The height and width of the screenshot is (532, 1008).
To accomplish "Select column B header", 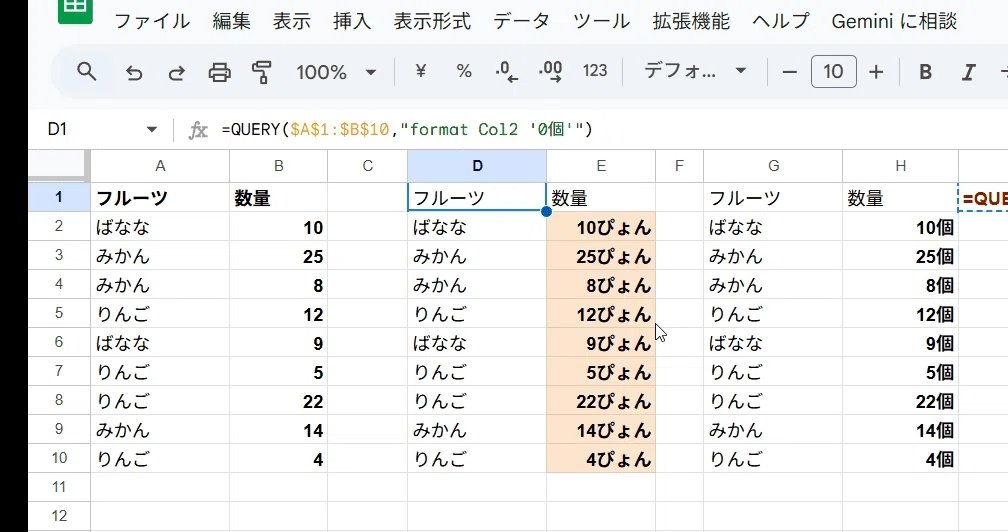I will [x=278, y=166].
